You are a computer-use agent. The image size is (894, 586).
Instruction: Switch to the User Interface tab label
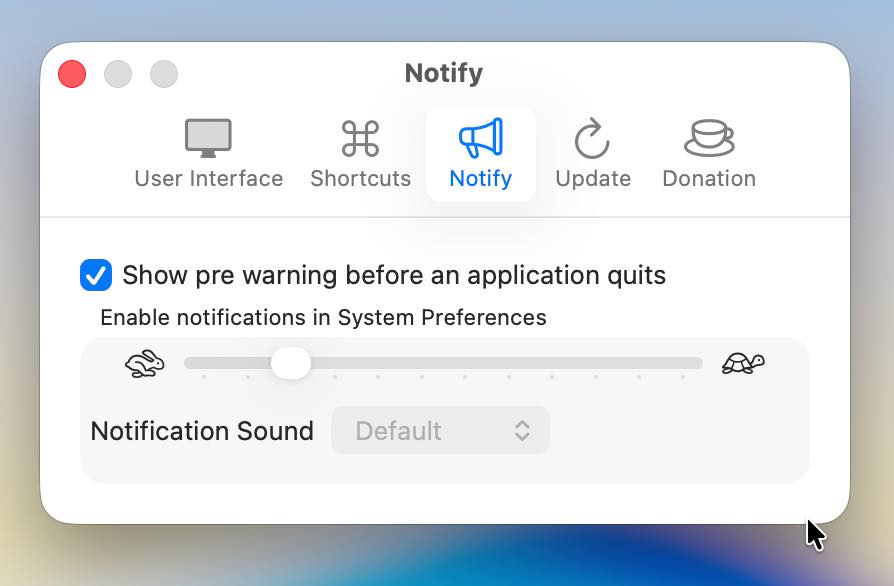[208, 179]
